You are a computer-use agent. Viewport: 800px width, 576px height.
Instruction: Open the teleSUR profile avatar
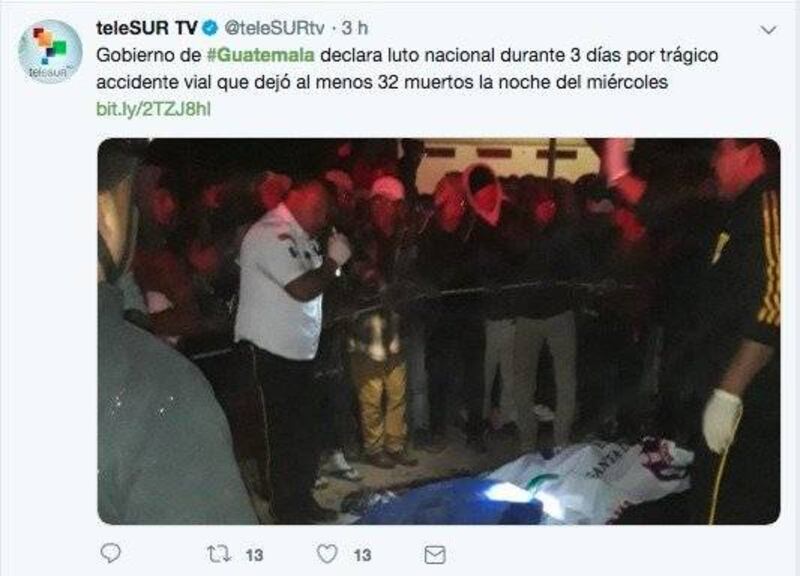pyautogui.click(x=50, y=51)
